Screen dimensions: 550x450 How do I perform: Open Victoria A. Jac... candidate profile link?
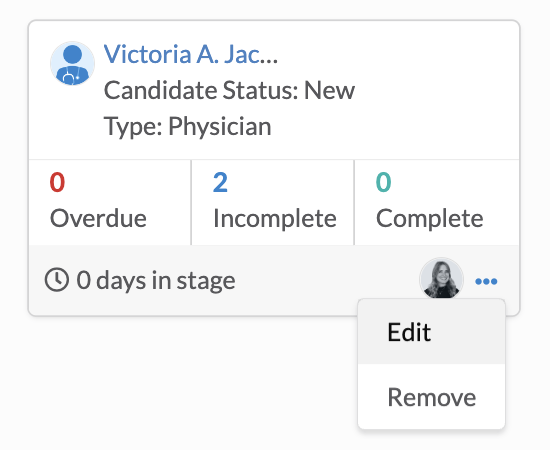pyautogui.click(x=190, y=54)
